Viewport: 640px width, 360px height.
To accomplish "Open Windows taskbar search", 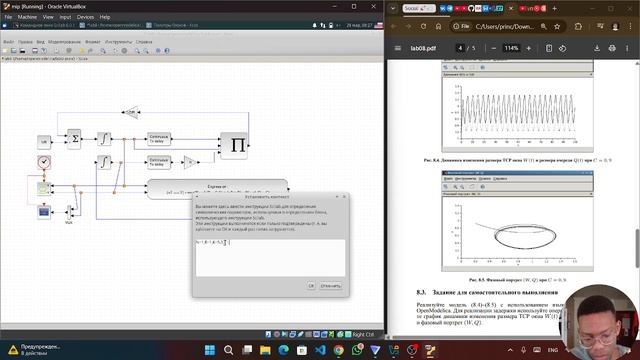I will [229, 350].
